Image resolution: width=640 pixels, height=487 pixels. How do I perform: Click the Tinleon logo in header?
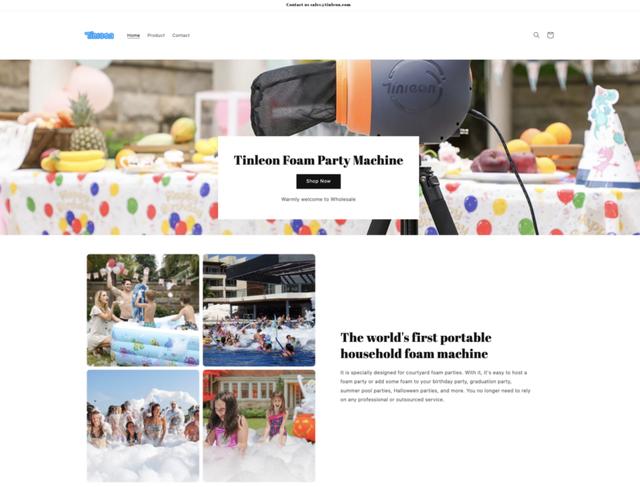99,36
